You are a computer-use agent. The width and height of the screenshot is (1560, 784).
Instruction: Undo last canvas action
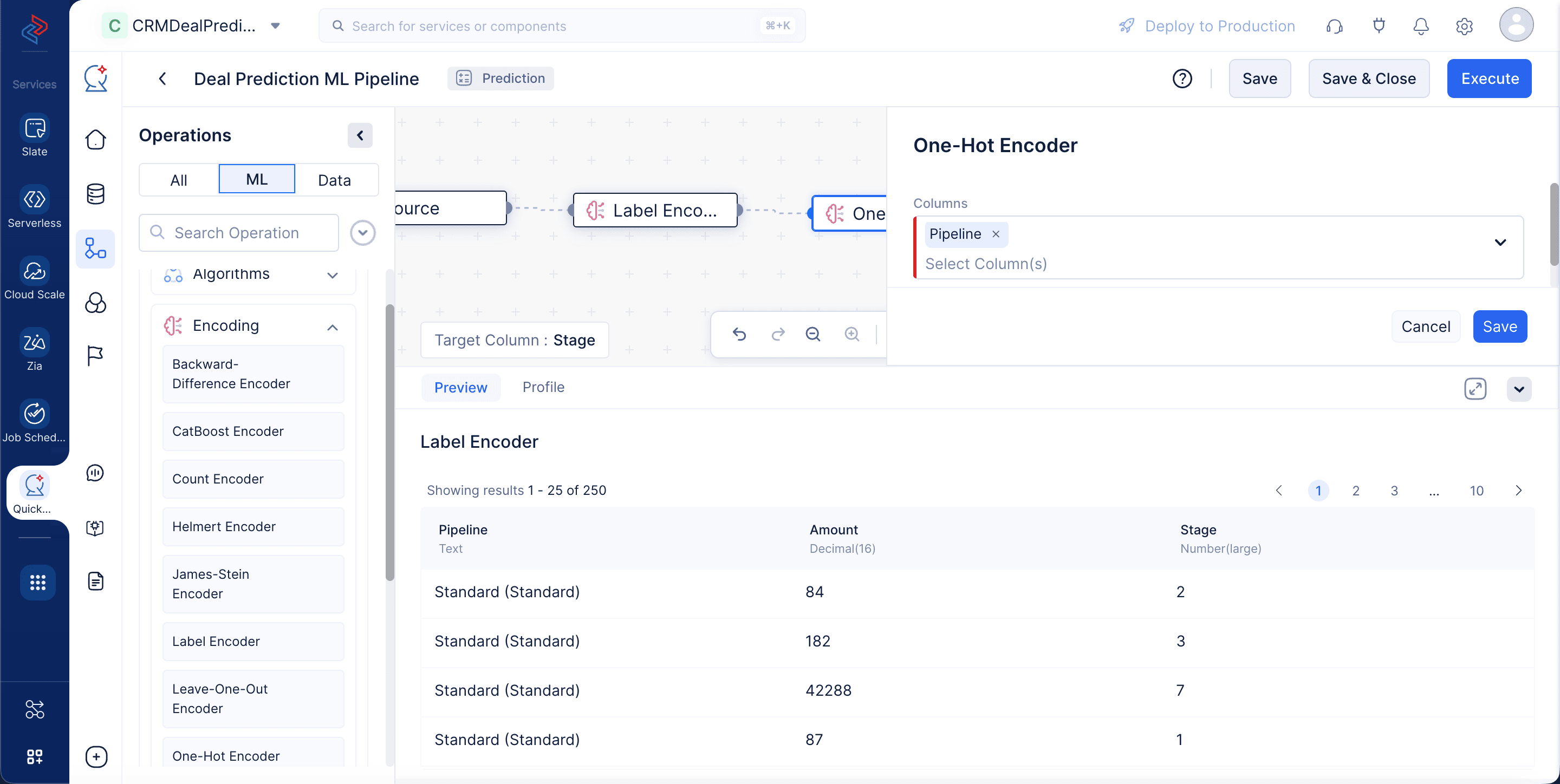[739, 334]
